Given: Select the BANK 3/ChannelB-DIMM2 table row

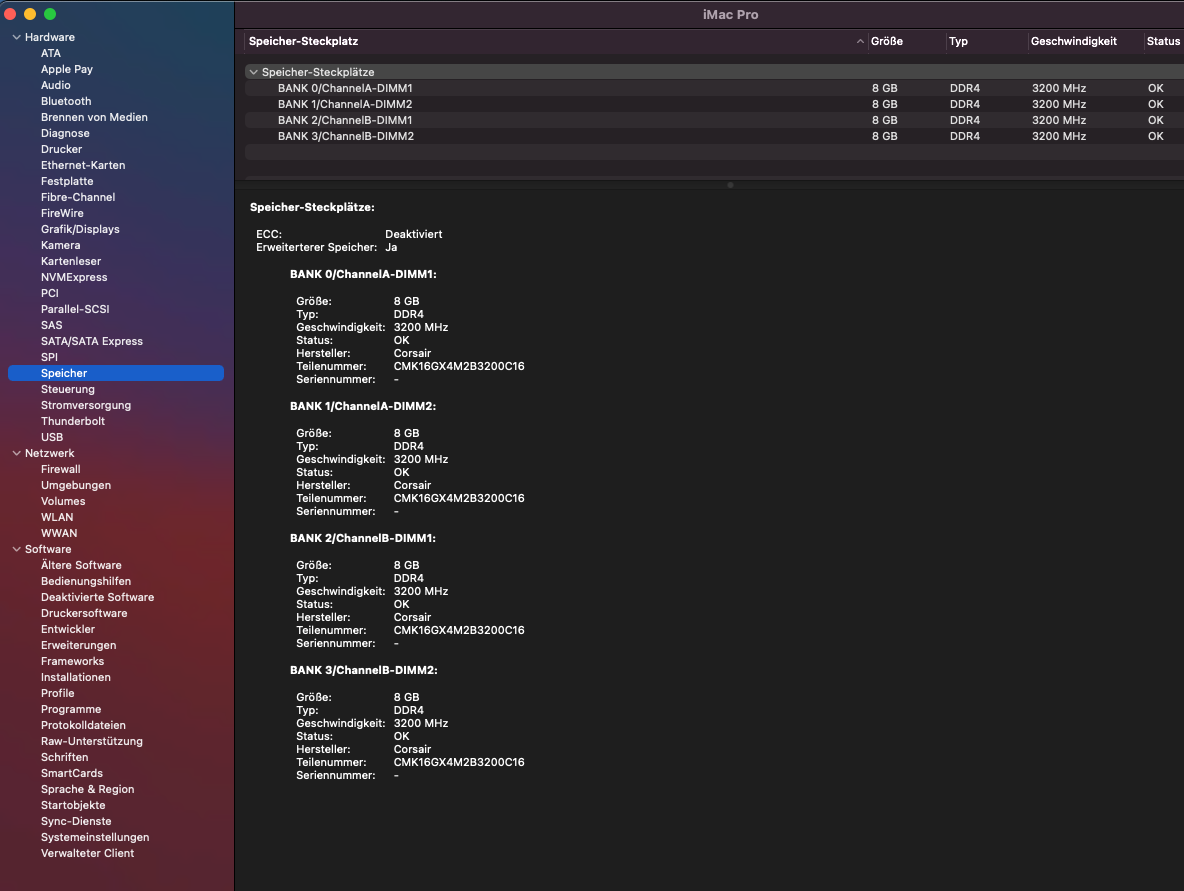Looking at the screenshot, I should (345, 136).
